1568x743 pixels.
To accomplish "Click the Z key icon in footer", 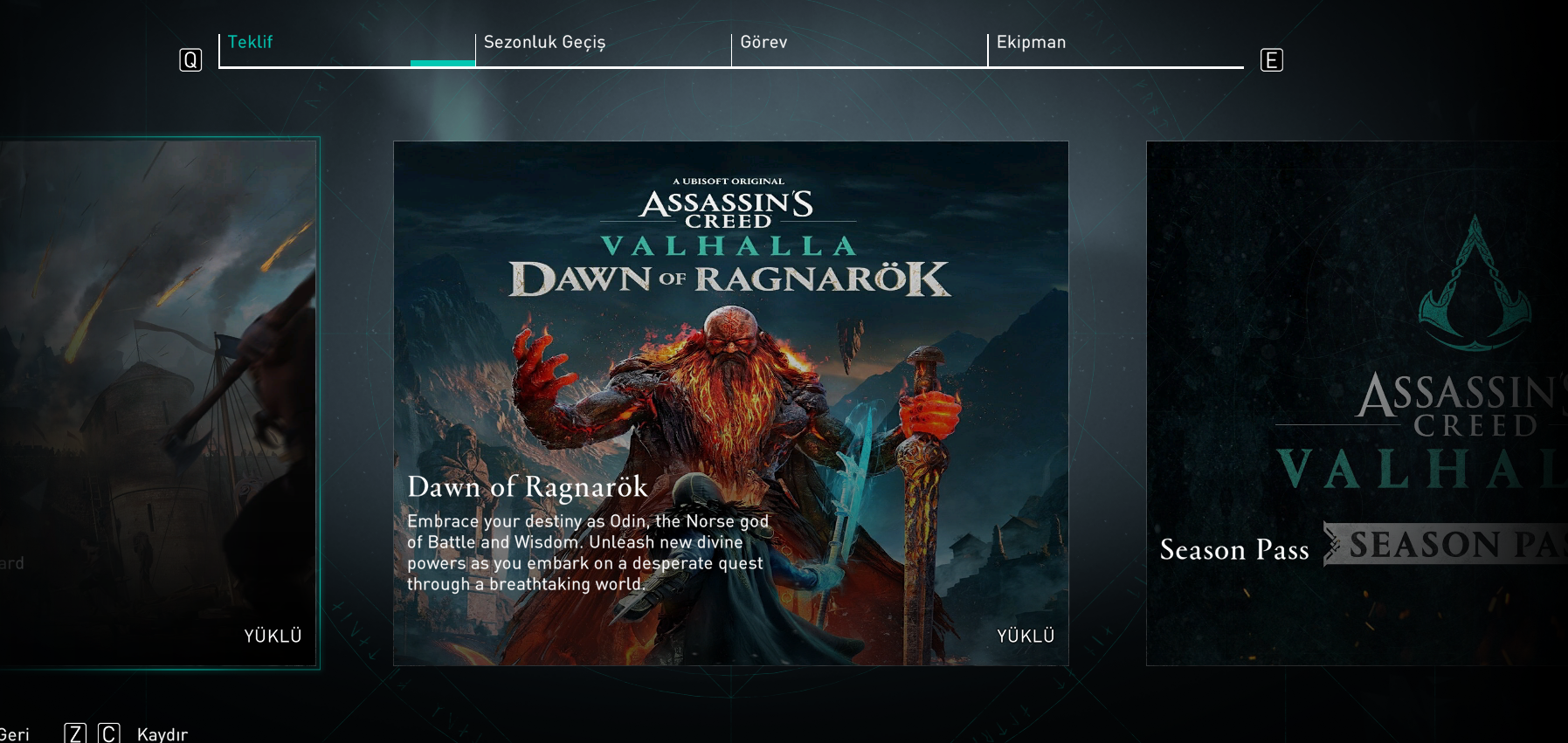I will coord(75,733).
